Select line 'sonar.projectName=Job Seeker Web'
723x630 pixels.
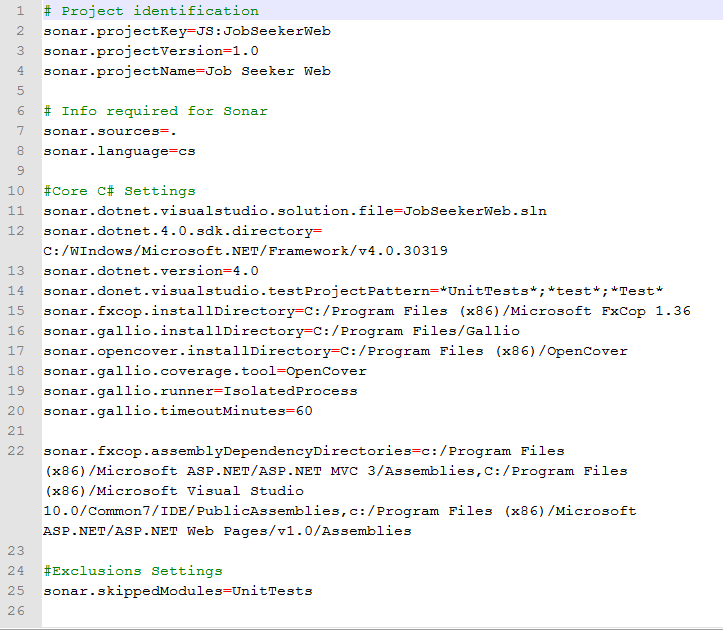tap(187, 71)
